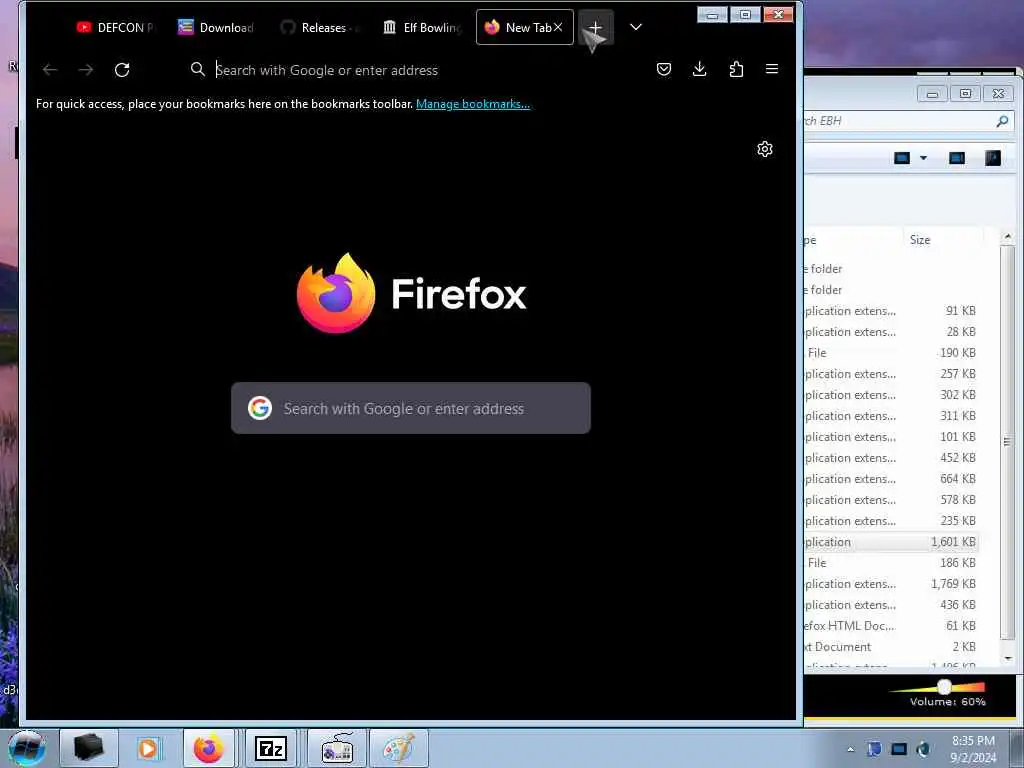
Task: Select the 1,769 KB extension file row
Action: pos(891,583)
